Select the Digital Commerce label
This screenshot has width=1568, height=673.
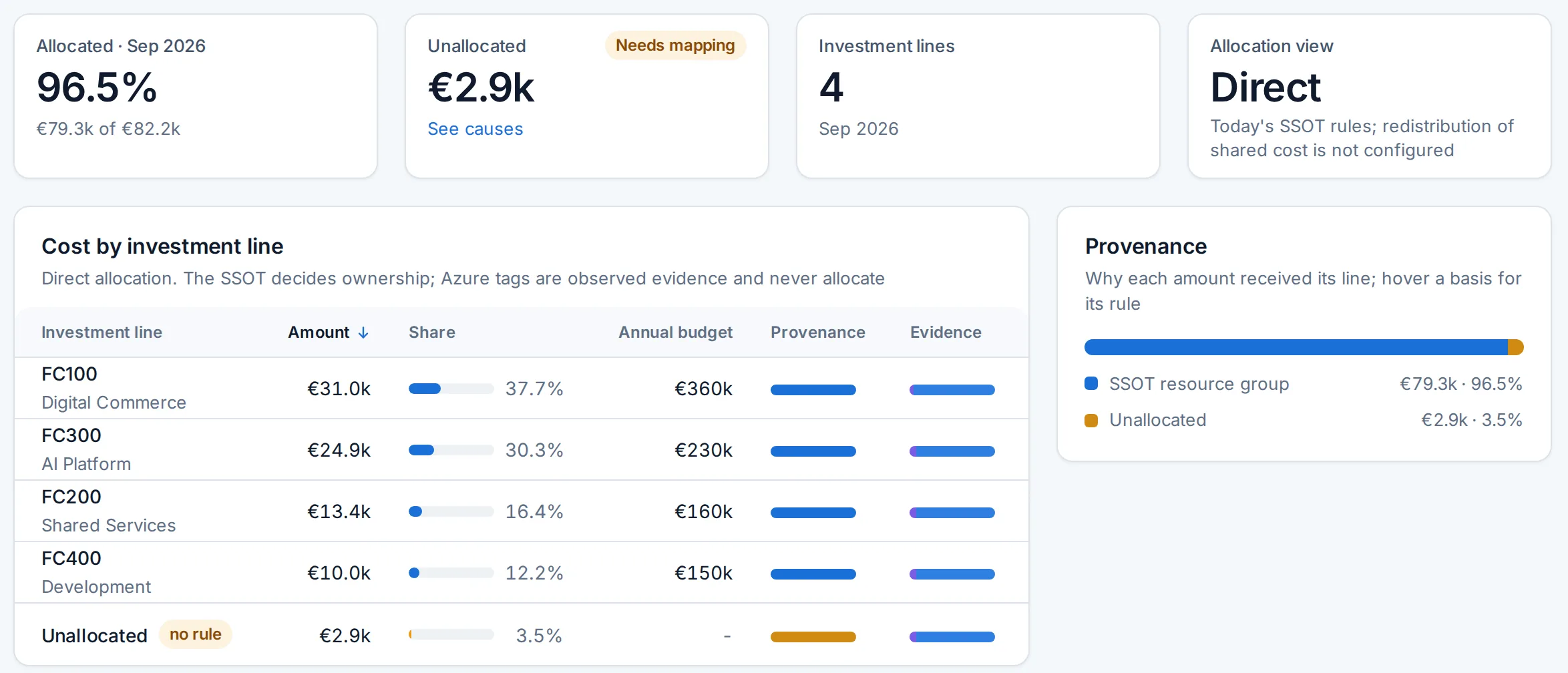pyautogui.click(x=114, y=403)
